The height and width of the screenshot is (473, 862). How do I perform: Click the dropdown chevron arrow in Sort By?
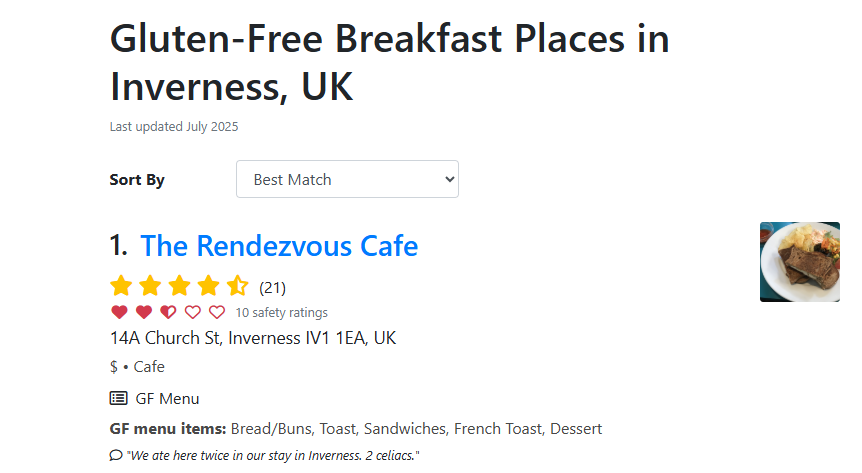coord(450,179)
